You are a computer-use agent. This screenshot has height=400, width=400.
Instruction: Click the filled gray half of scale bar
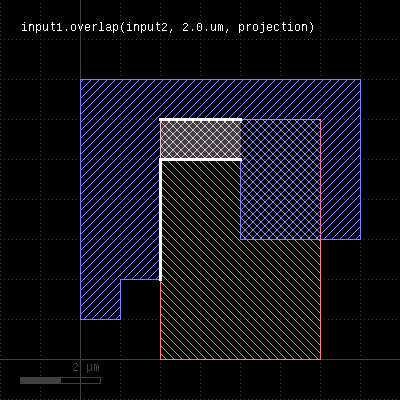pyautogui.click(x=40, y=380)
